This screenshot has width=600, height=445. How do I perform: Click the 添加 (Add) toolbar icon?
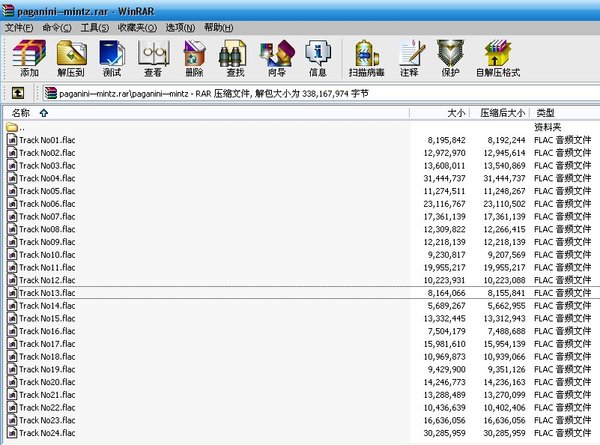tap(29, 58)
